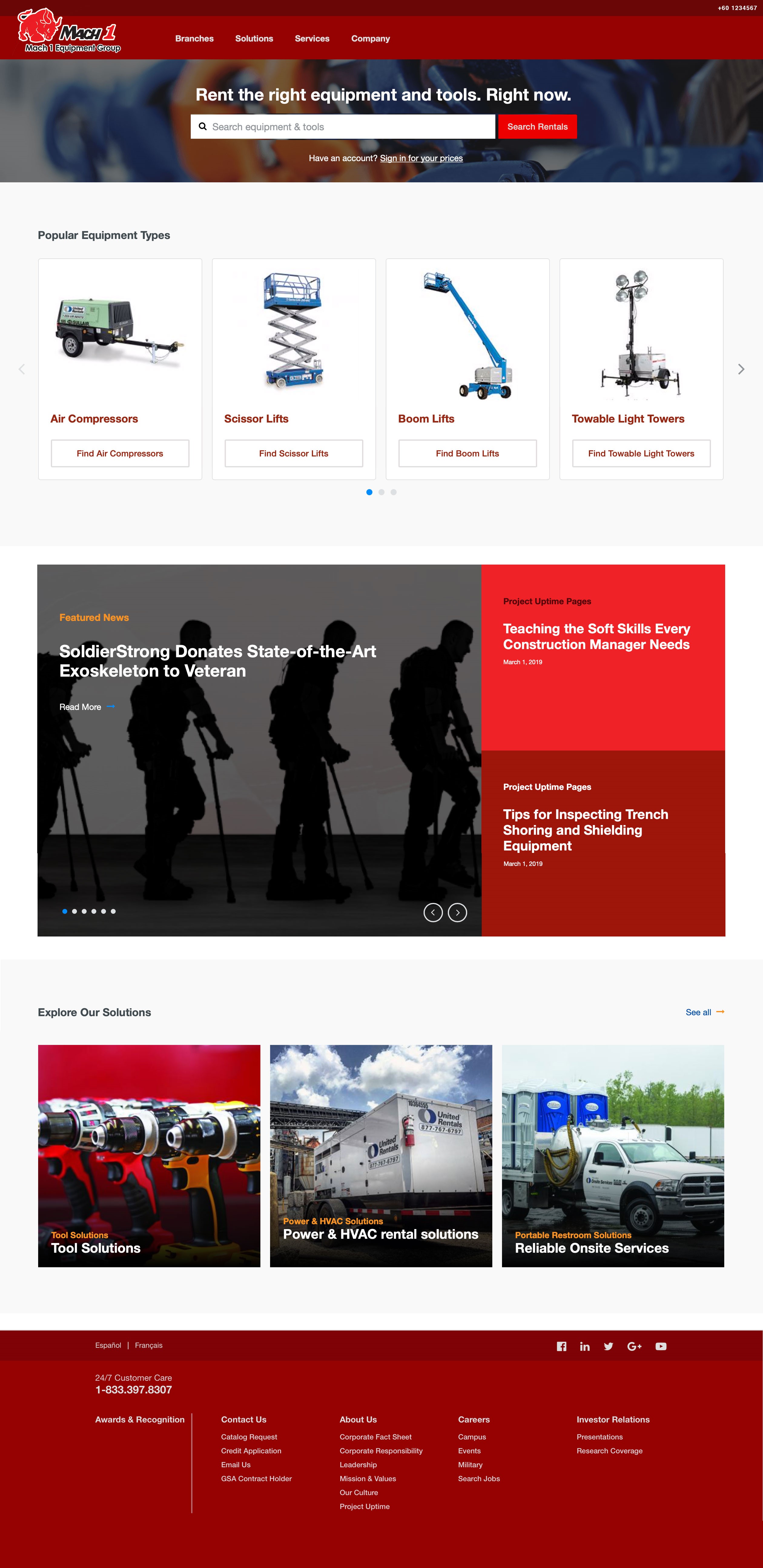This screenshot has width=763, height=1568.
Task: Open the Military careers footer link
Action: click(x=470, y=1465)
